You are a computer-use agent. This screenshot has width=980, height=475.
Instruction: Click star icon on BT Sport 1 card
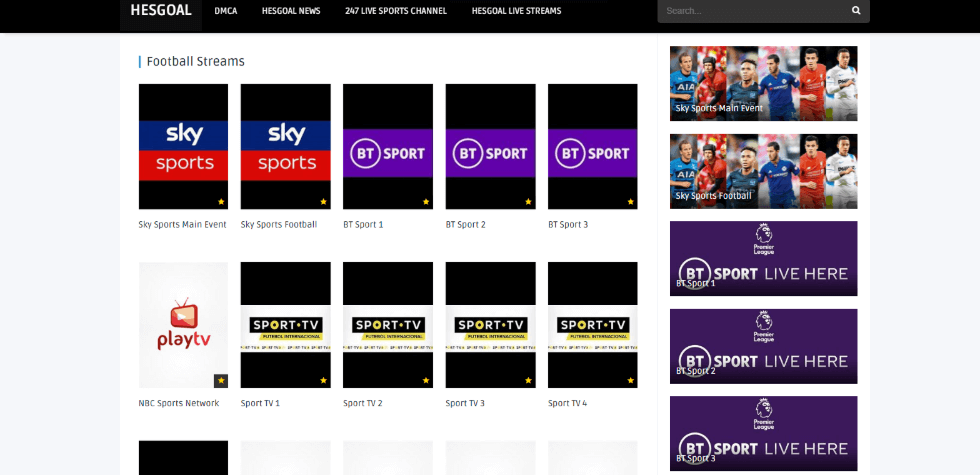426,202
